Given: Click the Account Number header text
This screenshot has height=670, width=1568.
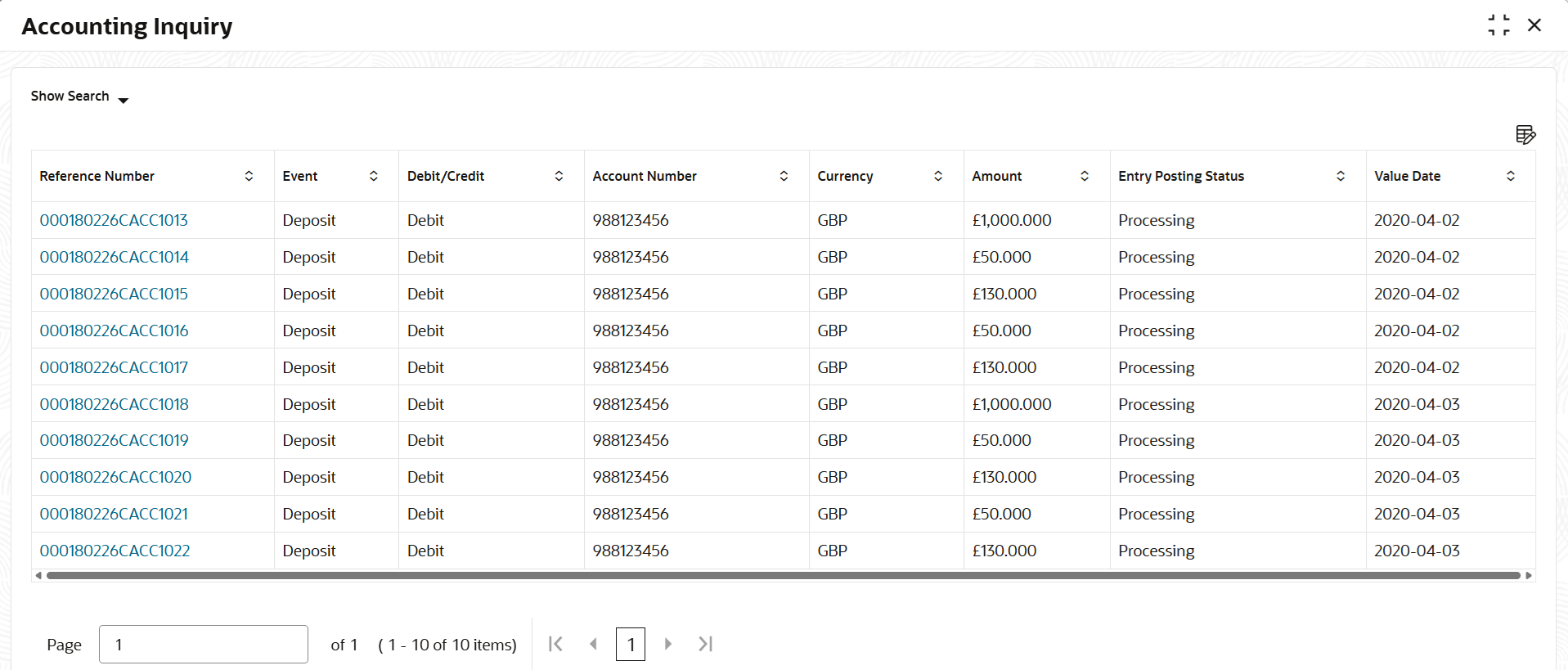Looking at the screenshot, I should 645,176.
